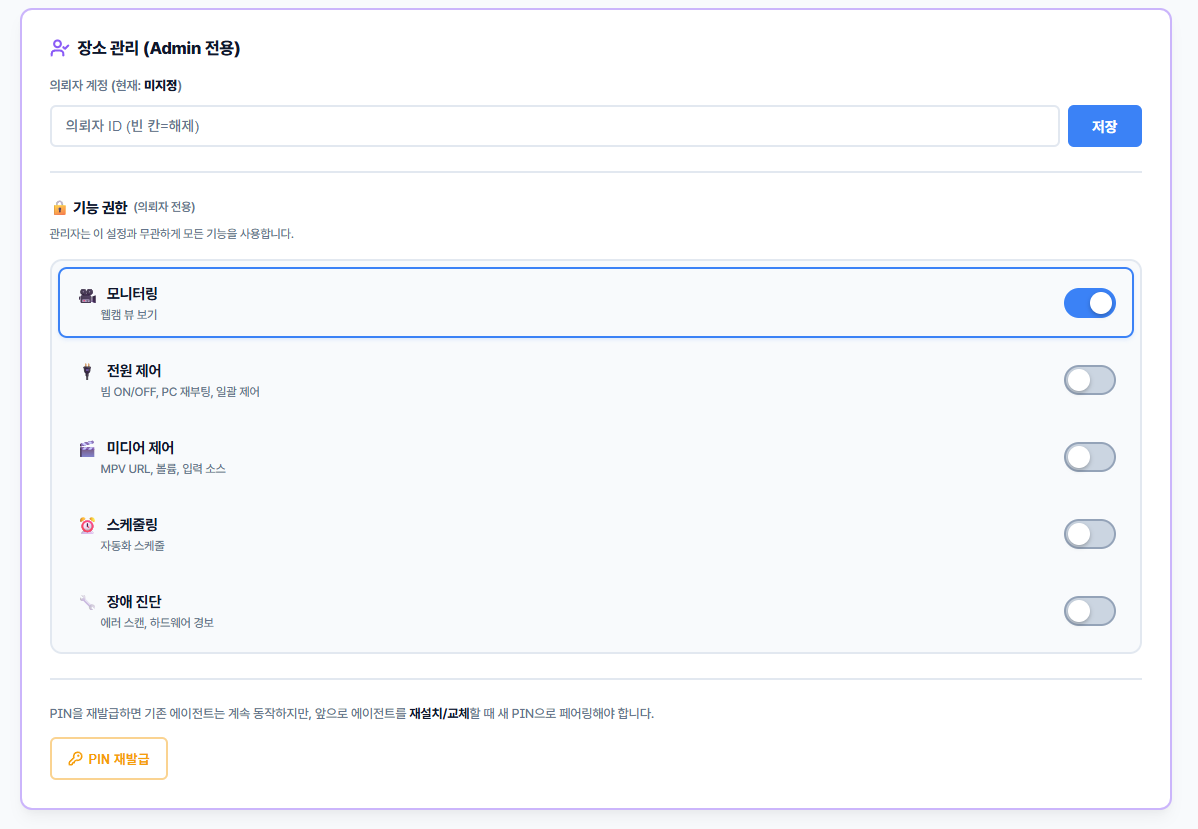Image resolution: width=1198 pixels, height=829 pixels.
Task: Turn on 장애 진단 toggle
Action: (x=1089, y=611)
